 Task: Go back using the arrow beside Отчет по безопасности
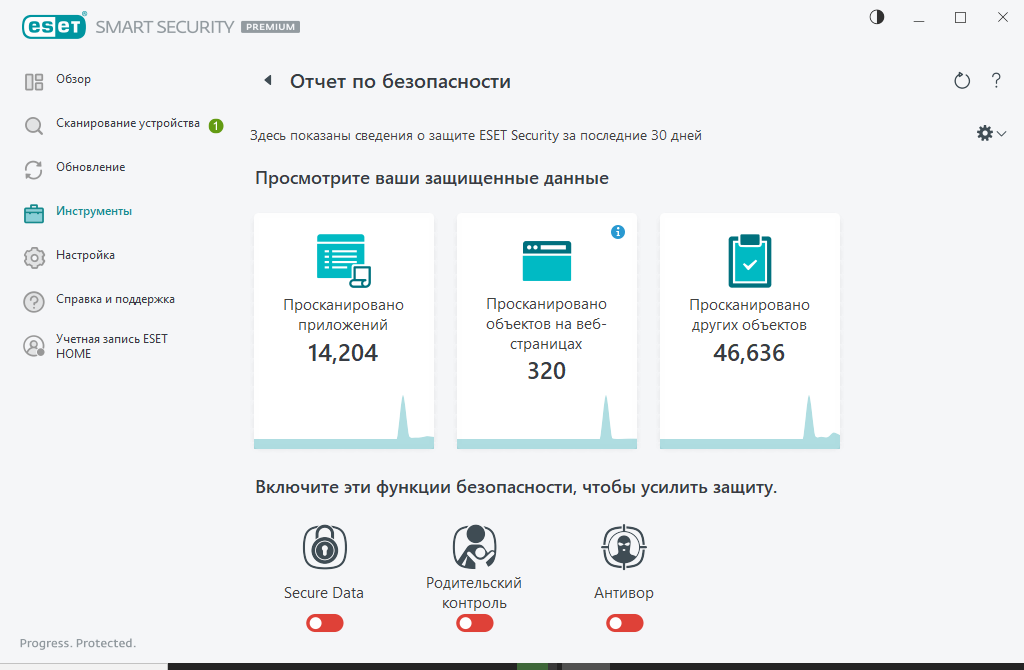tap(268, 80)
